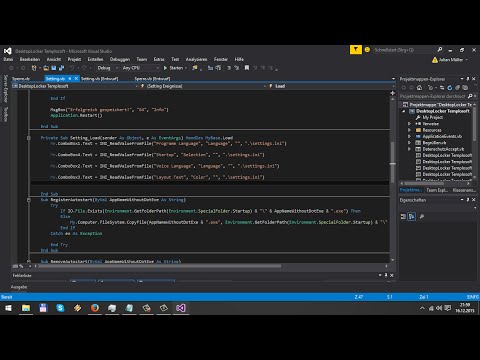Select My Project in the tree
The width and height of the screenshot is (480, 360).
(x=433, y=117)
